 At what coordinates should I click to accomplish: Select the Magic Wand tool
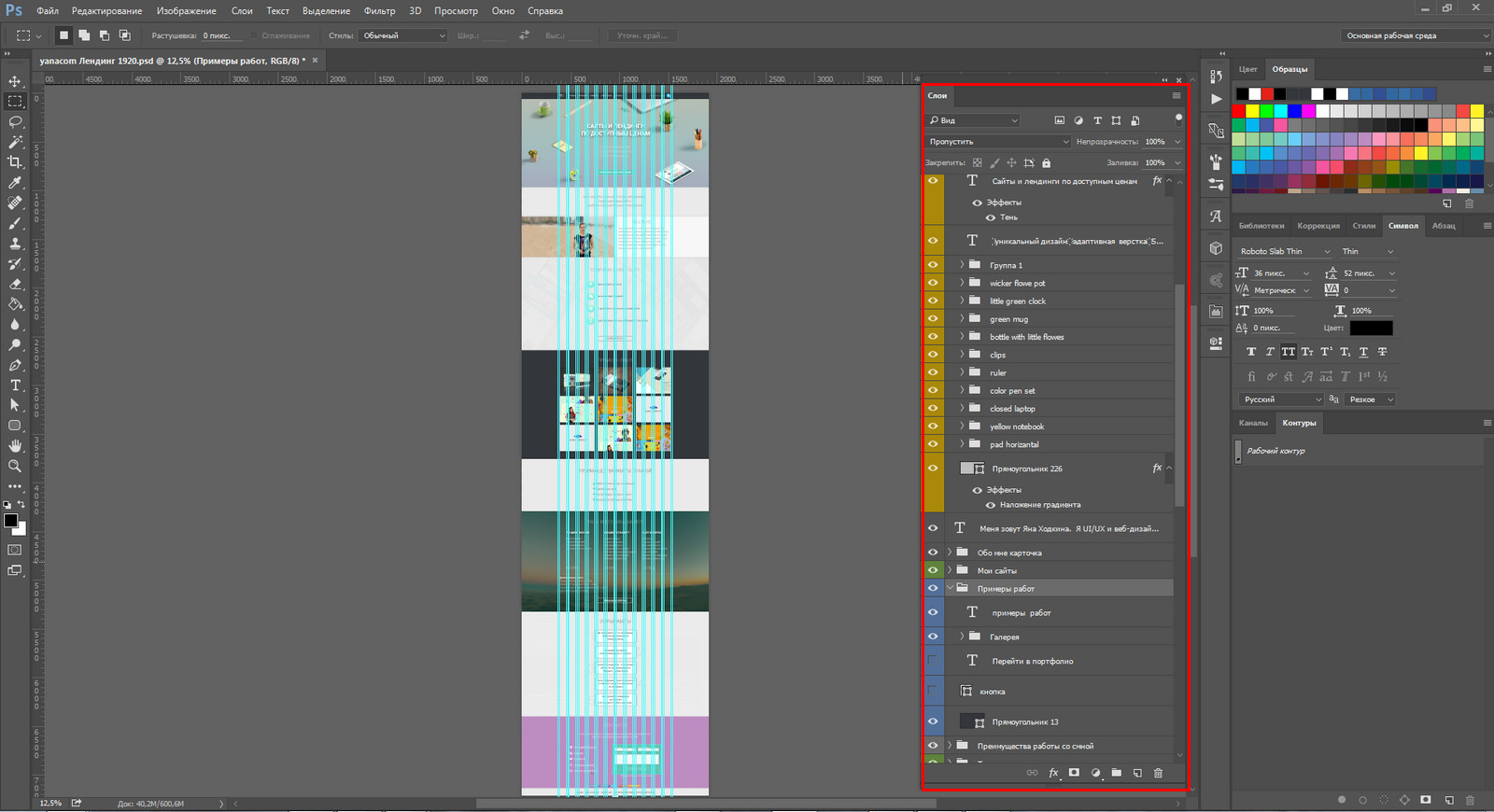pos(15,142)
